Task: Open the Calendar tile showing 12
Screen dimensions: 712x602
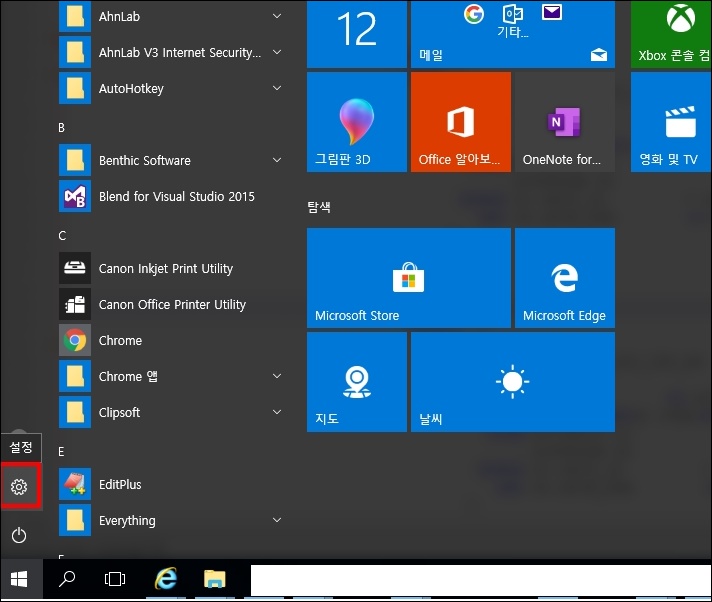Action: point(357,35)
